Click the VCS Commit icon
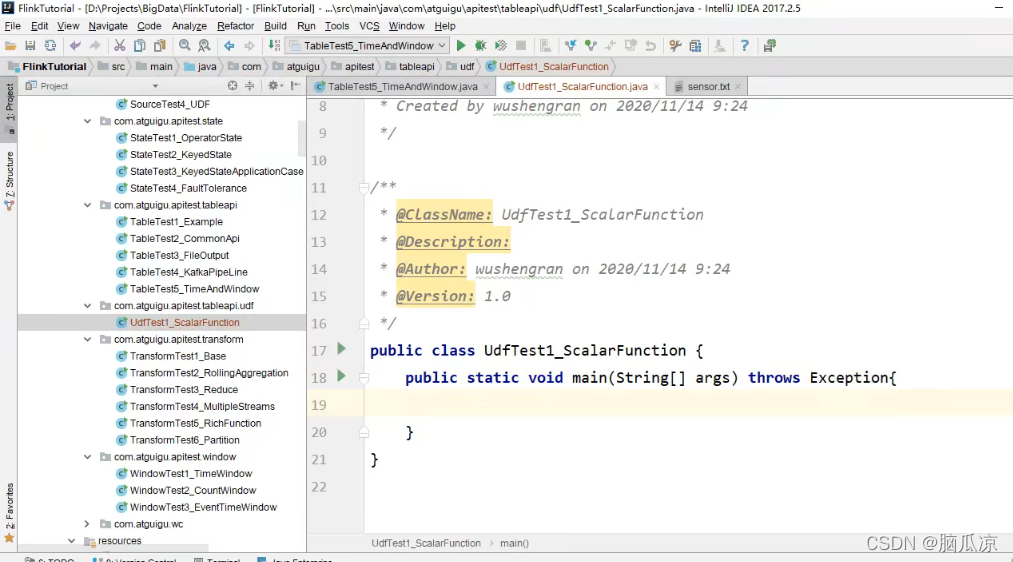 590,46
